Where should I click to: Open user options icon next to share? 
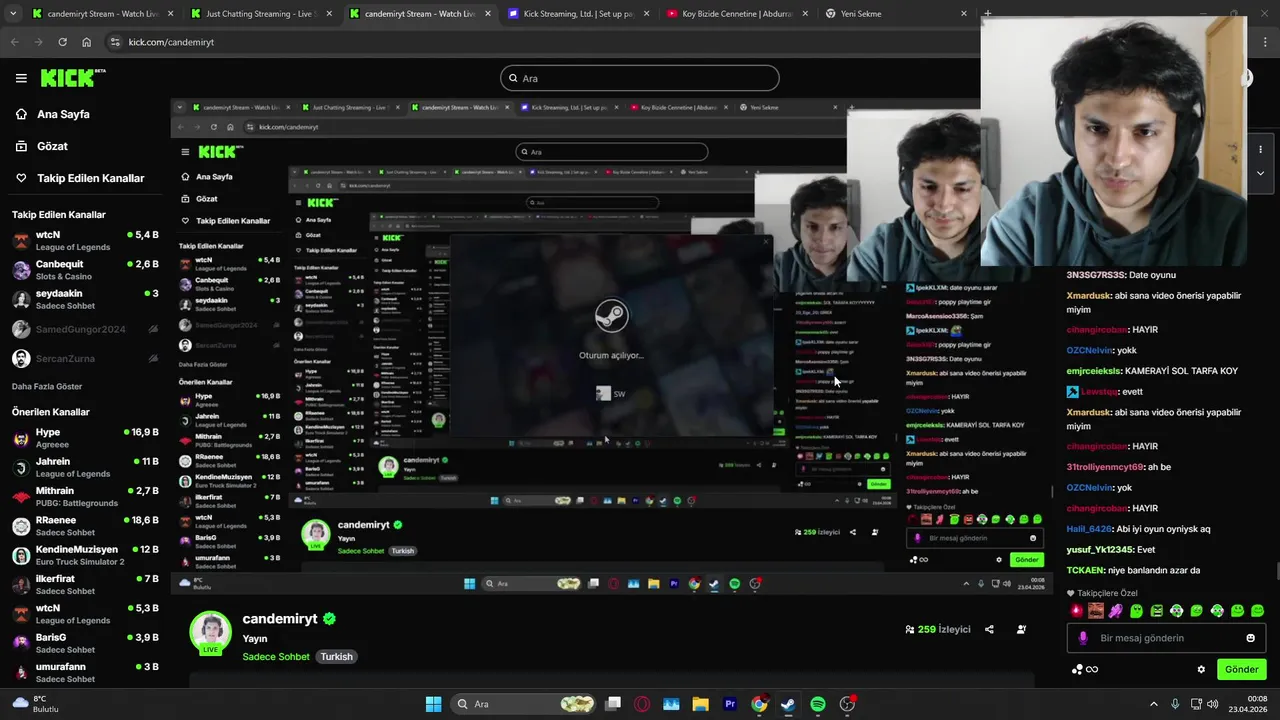pyautogui.click(x=1021, y=630)
